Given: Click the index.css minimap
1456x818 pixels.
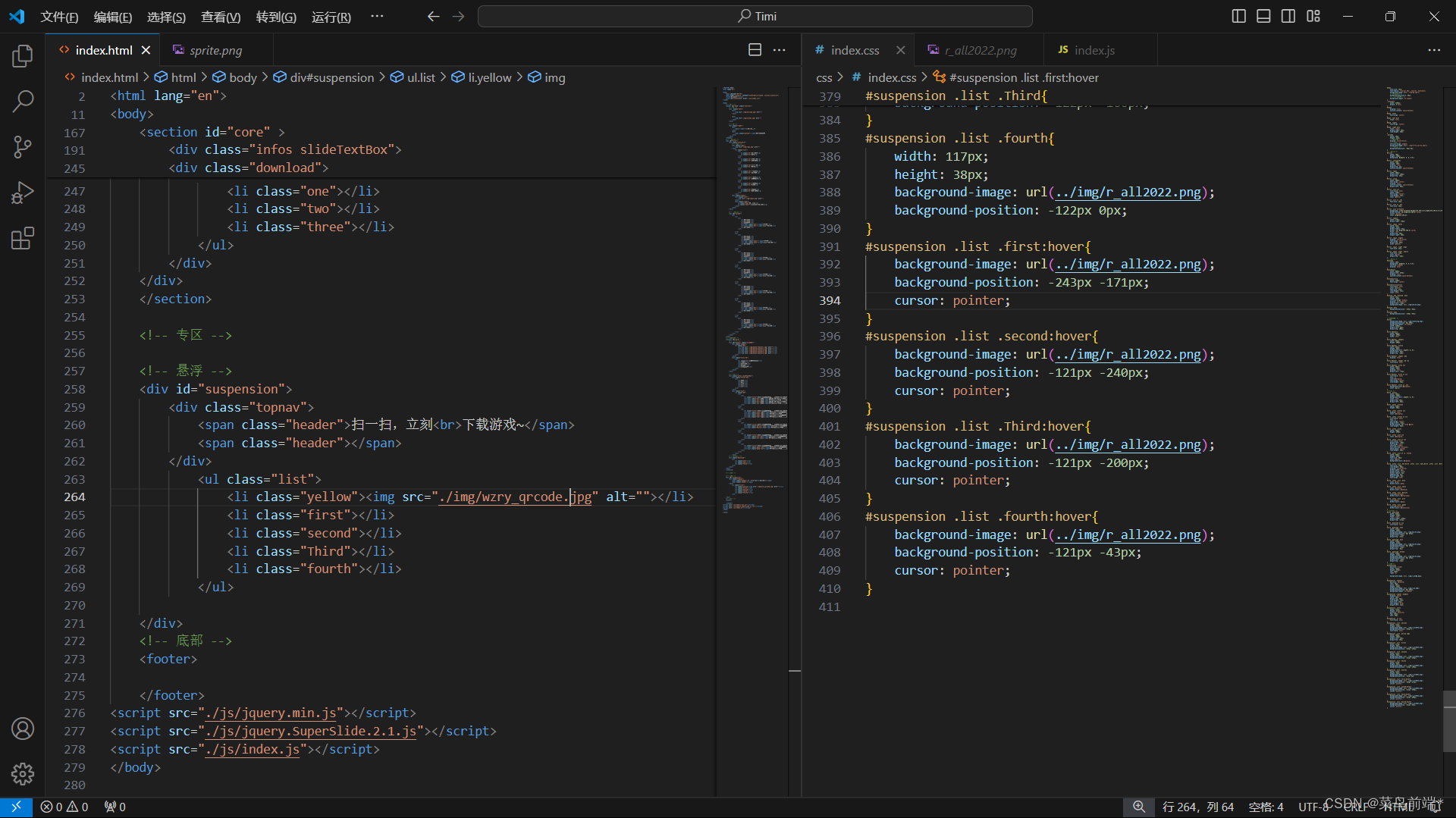Looking at the screenshot, I should pos(1414,398).
